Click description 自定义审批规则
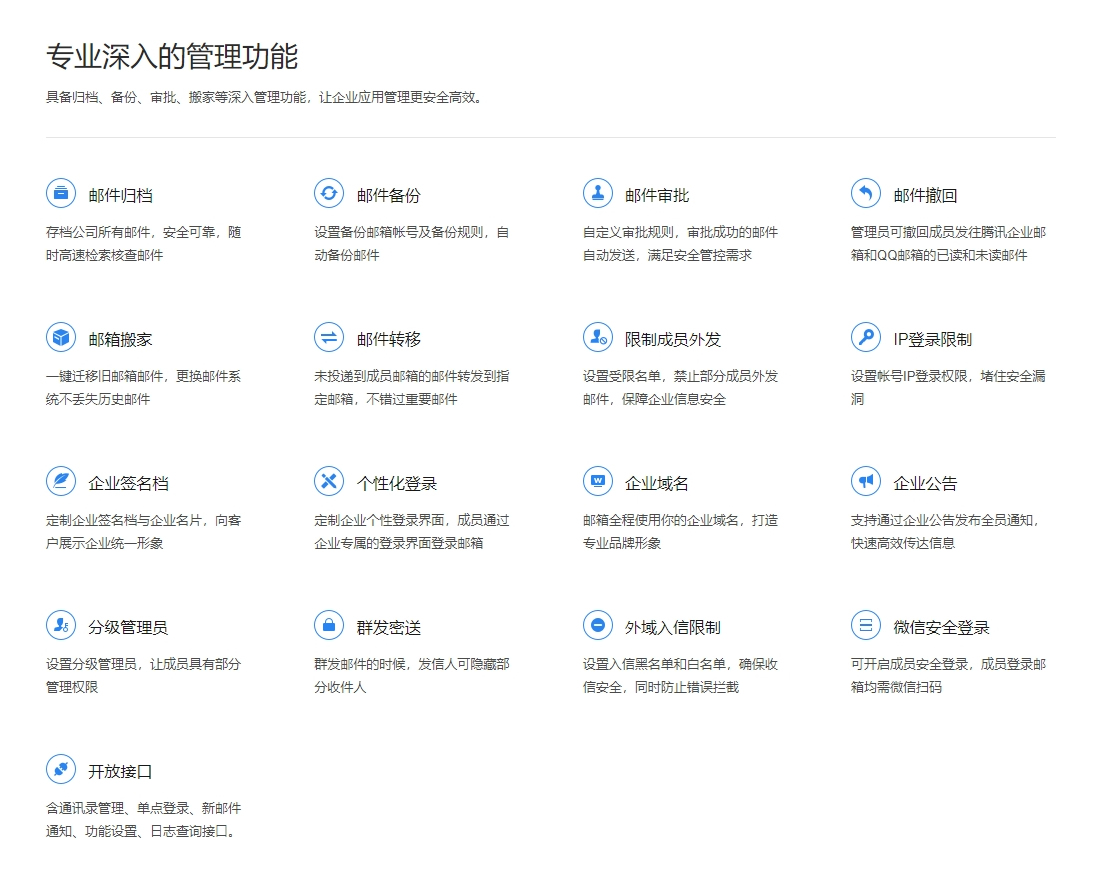This screenshot has width=1100, height=882. (x=680, y=243)
